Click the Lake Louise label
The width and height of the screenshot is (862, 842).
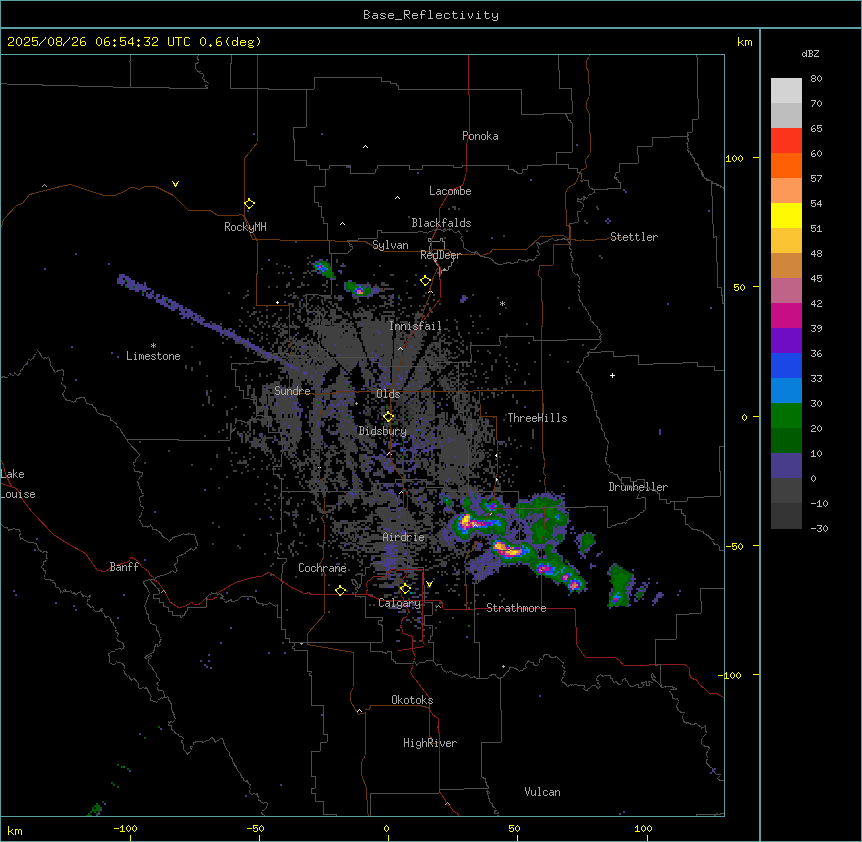click(16, 484)
